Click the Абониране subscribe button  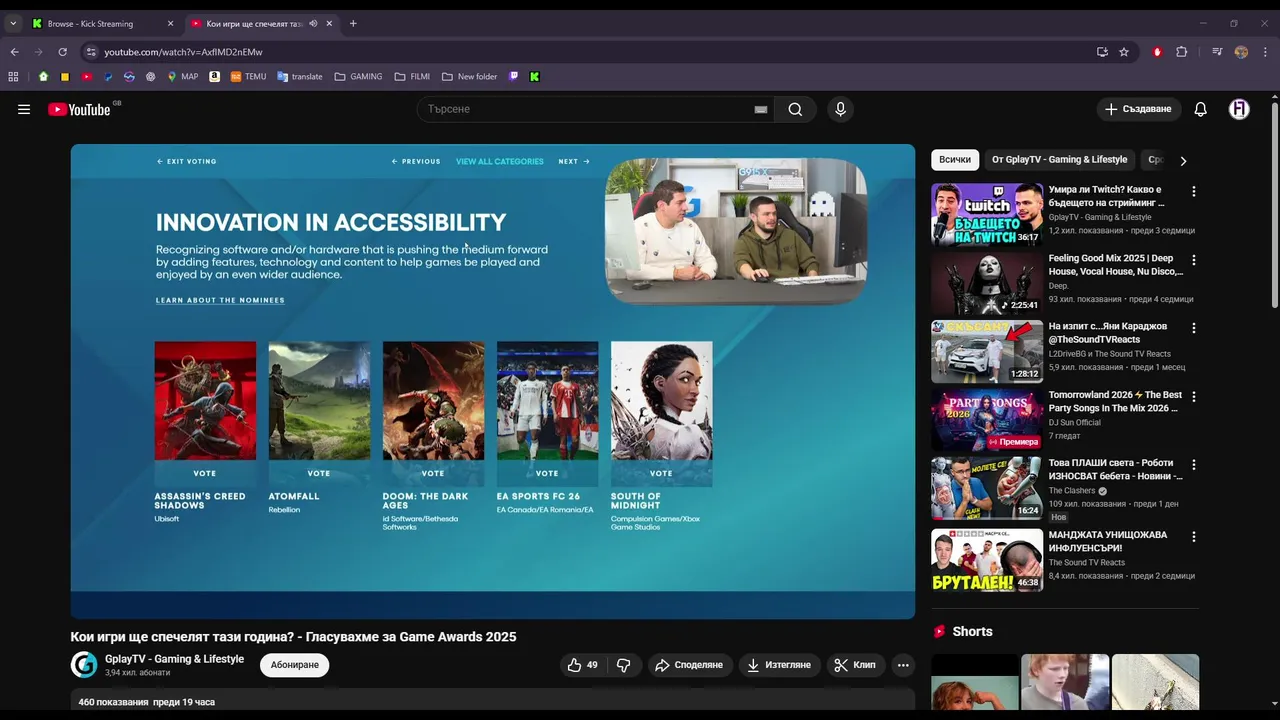pyautogui.click(x=295, y=665)
